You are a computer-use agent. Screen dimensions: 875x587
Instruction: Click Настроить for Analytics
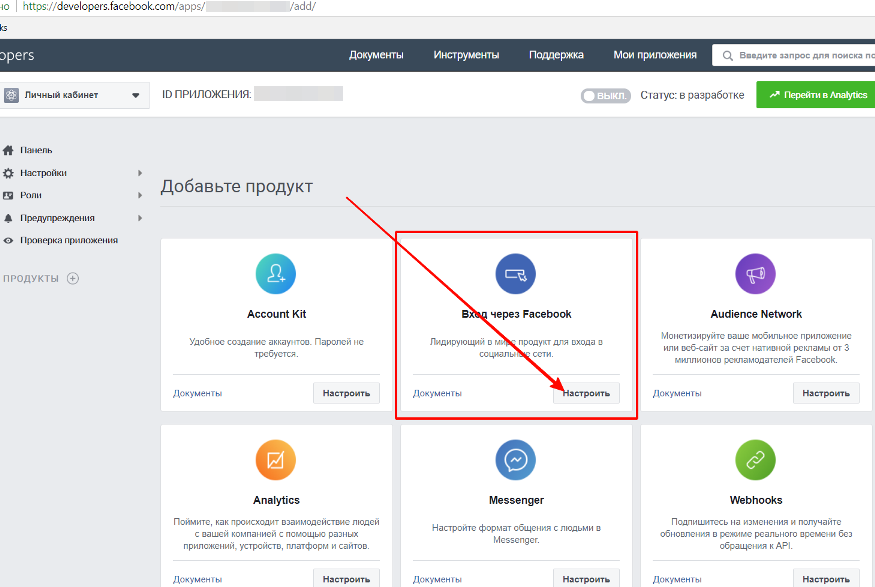tap(346, 579)
